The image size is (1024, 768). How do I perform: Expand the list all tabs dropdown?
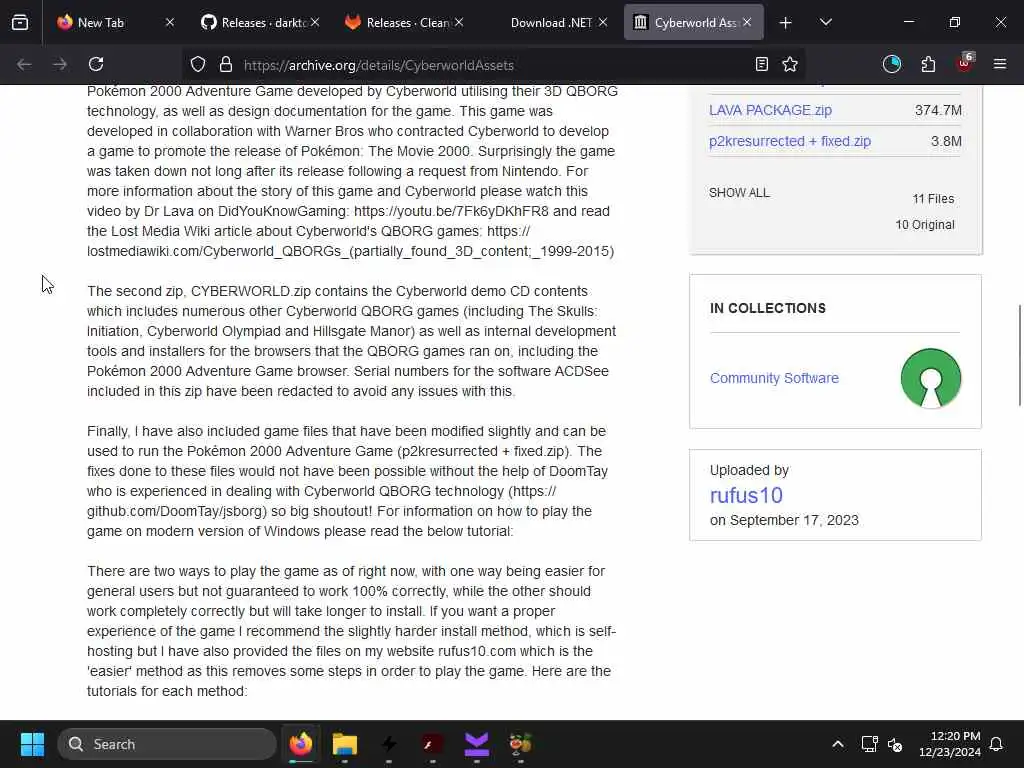point(825,23)
